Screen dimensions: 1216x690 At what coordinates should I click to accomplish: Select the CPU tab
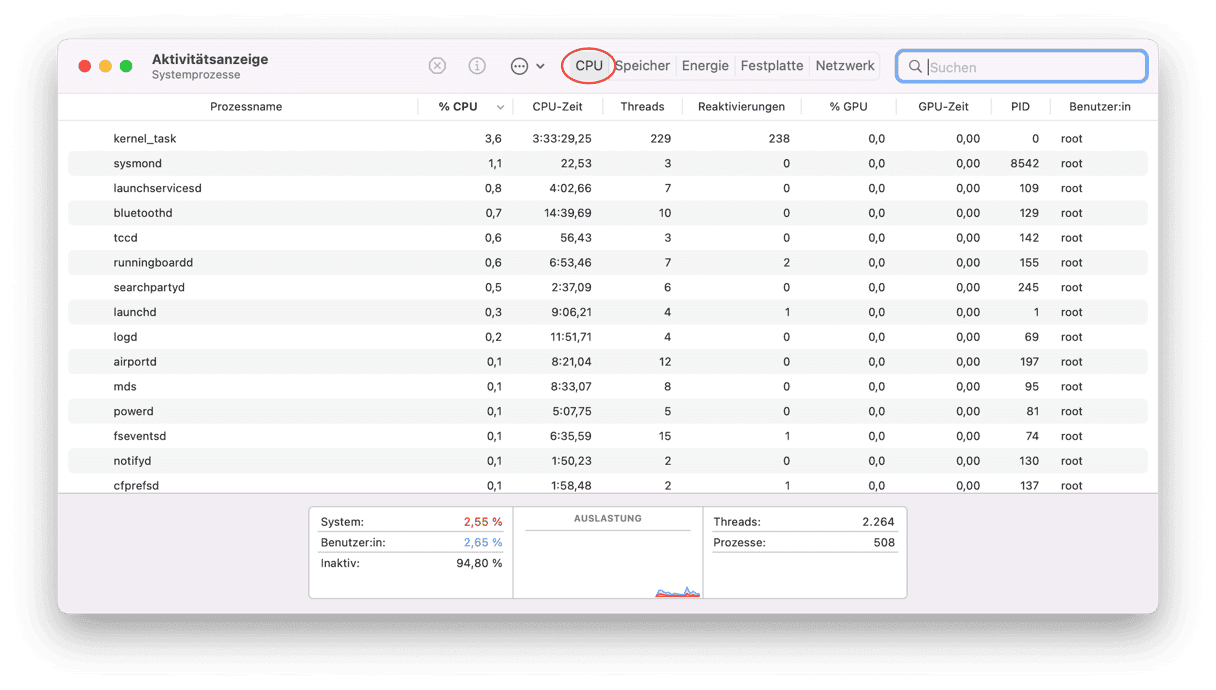click(589, 66)
